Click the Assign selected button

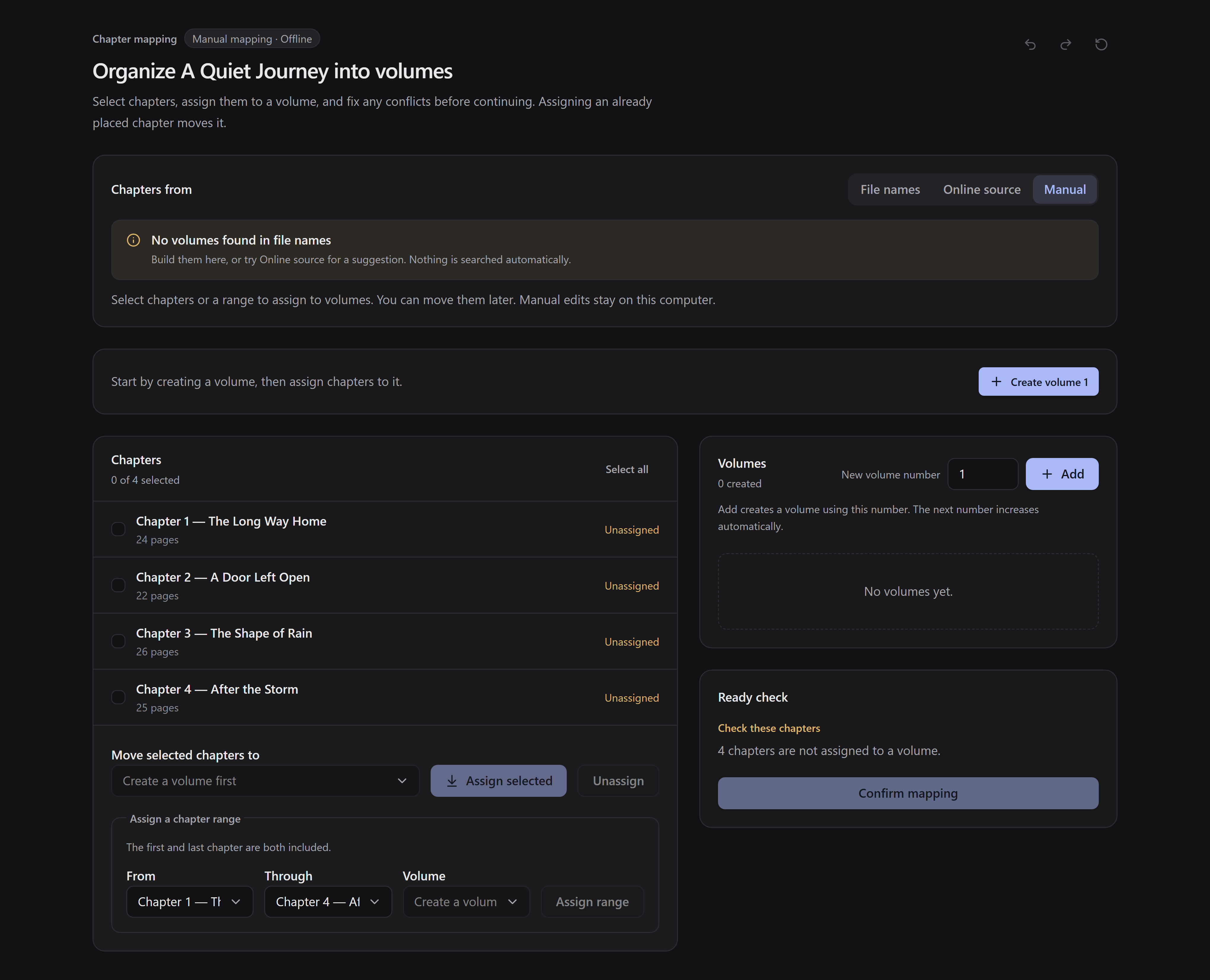498,781
